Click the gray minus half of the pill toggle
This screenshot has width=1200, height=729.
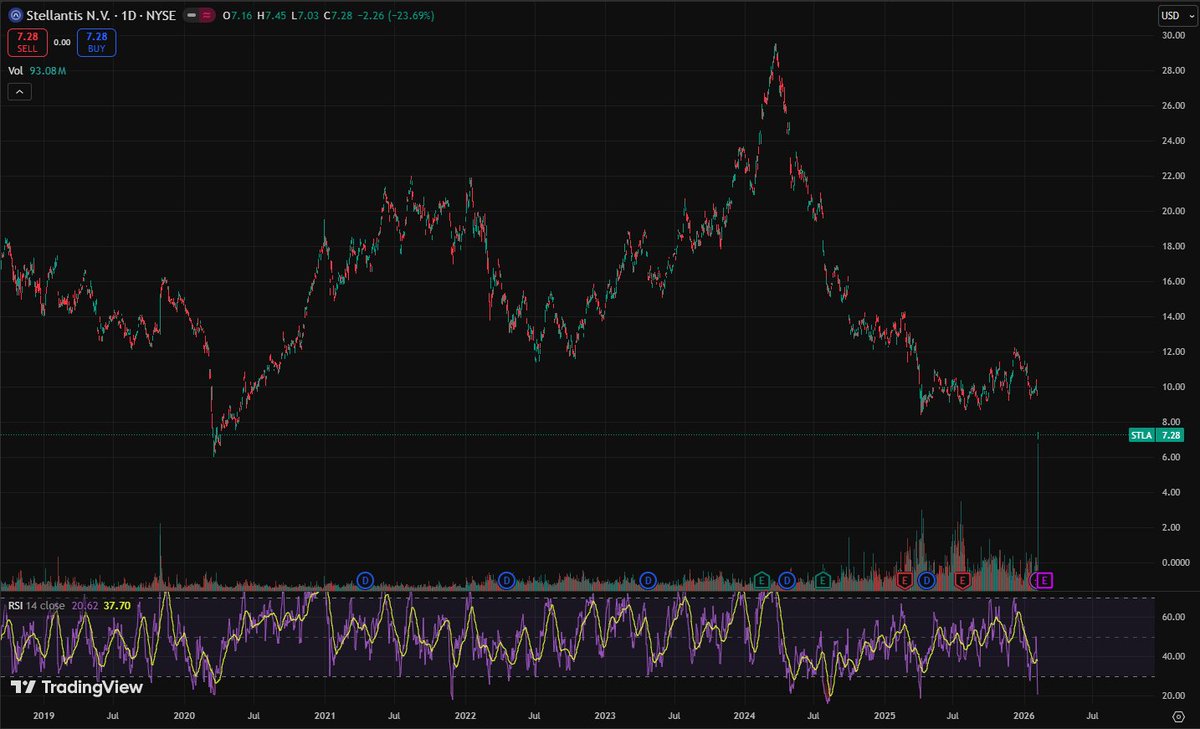[191, 15]
